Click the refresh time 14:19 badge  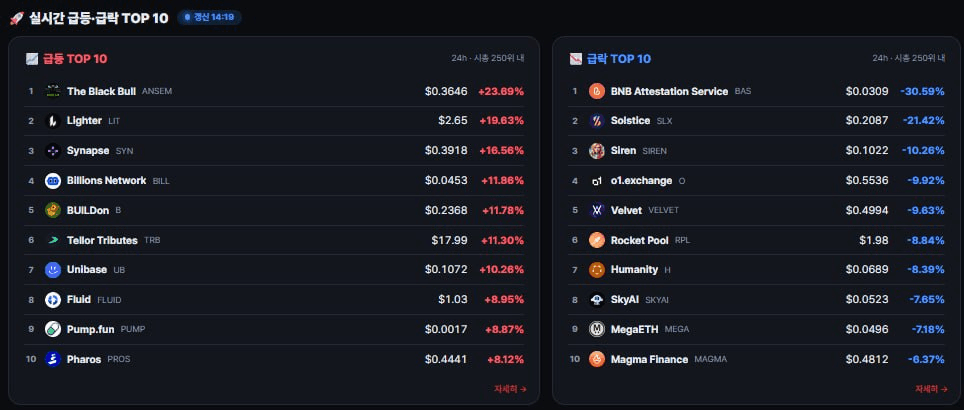pos(210,18)
